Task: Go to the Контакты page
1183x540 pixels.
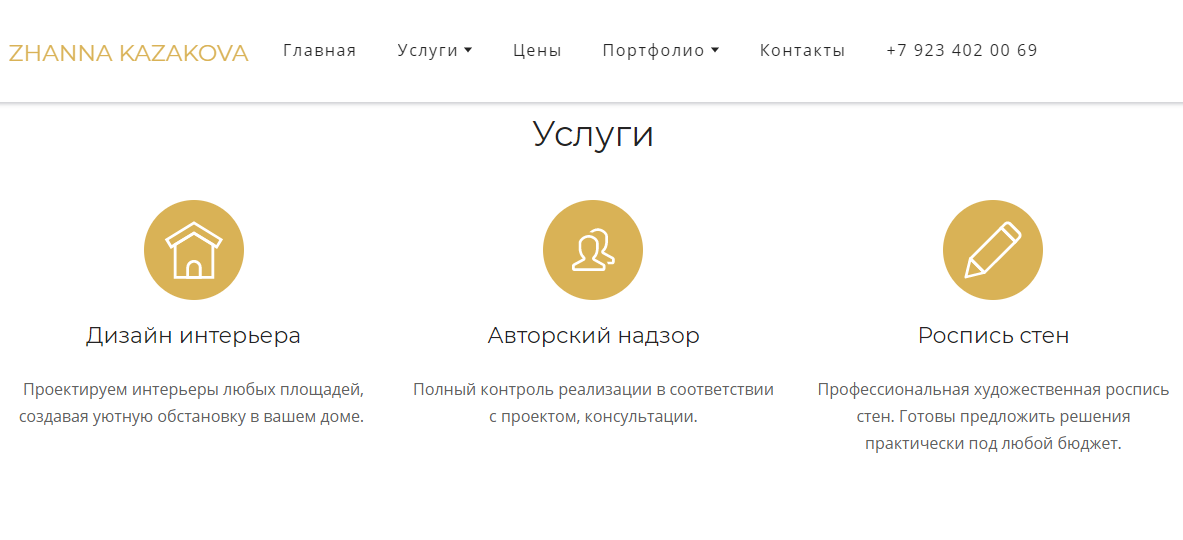Action: (803, 51)
